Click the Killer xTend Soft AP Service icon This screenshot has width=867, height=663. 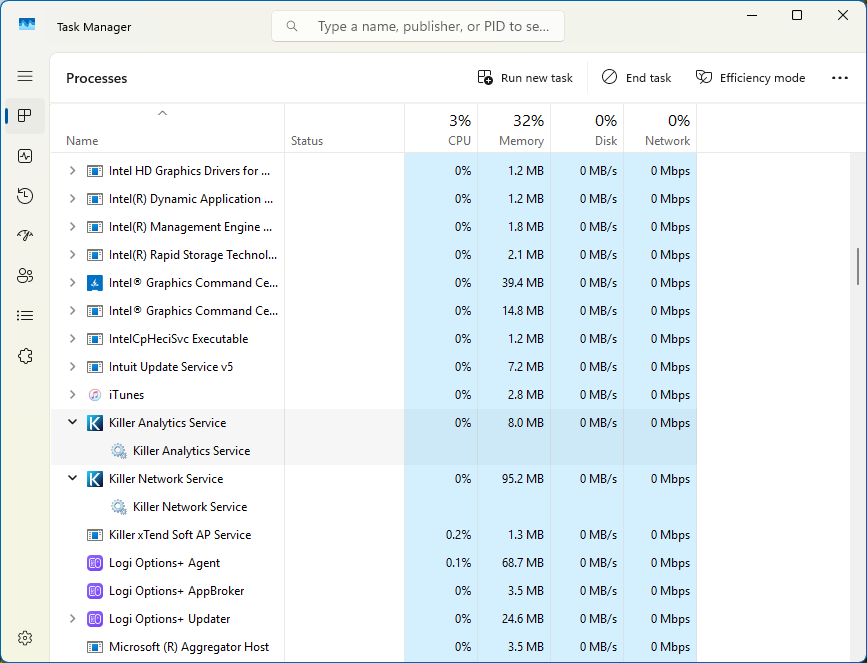coord(95,535)
